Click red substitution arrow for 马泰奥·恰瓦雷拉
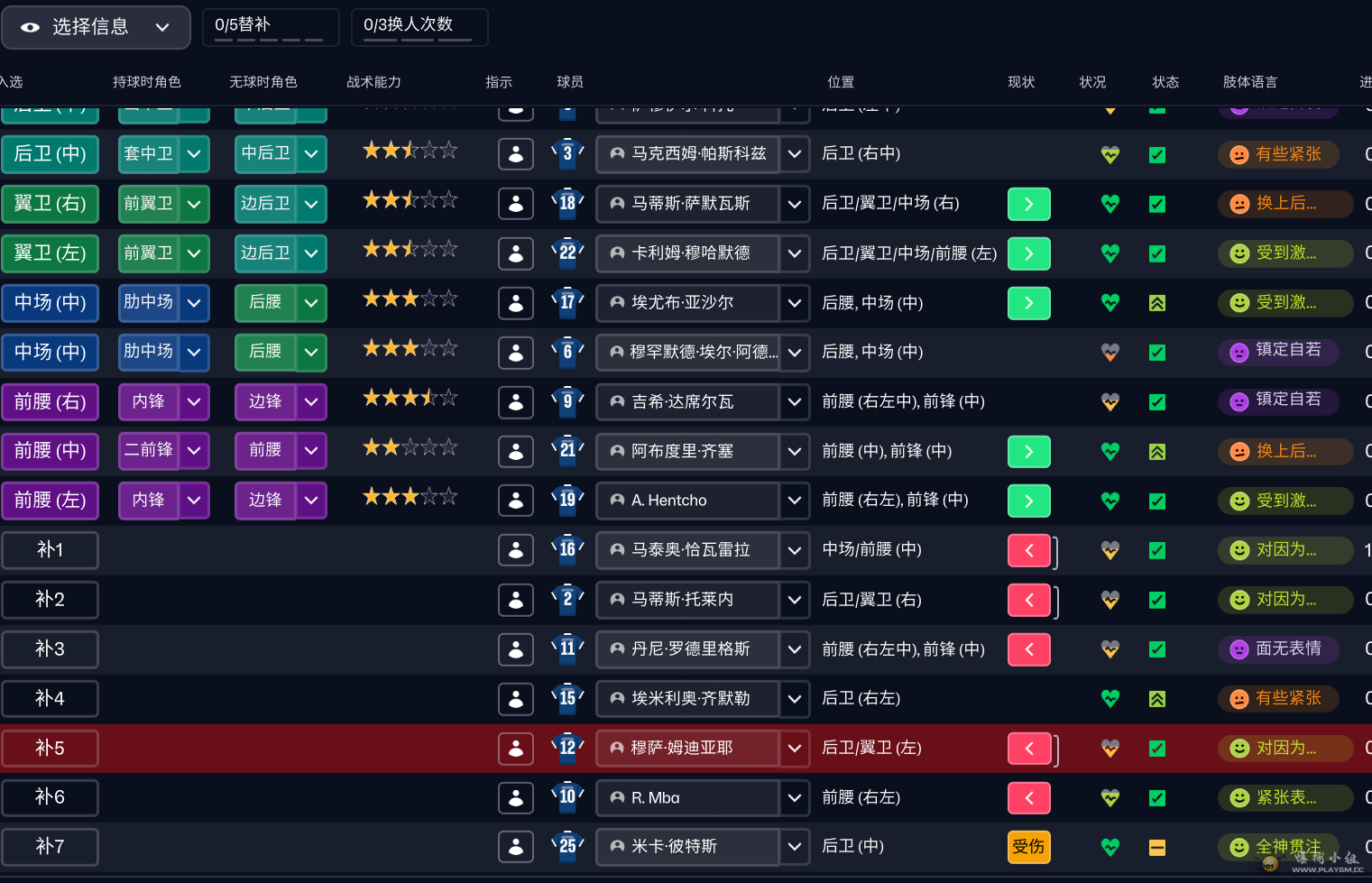This screenshot has width=1372, height=883. (1029, 550)
